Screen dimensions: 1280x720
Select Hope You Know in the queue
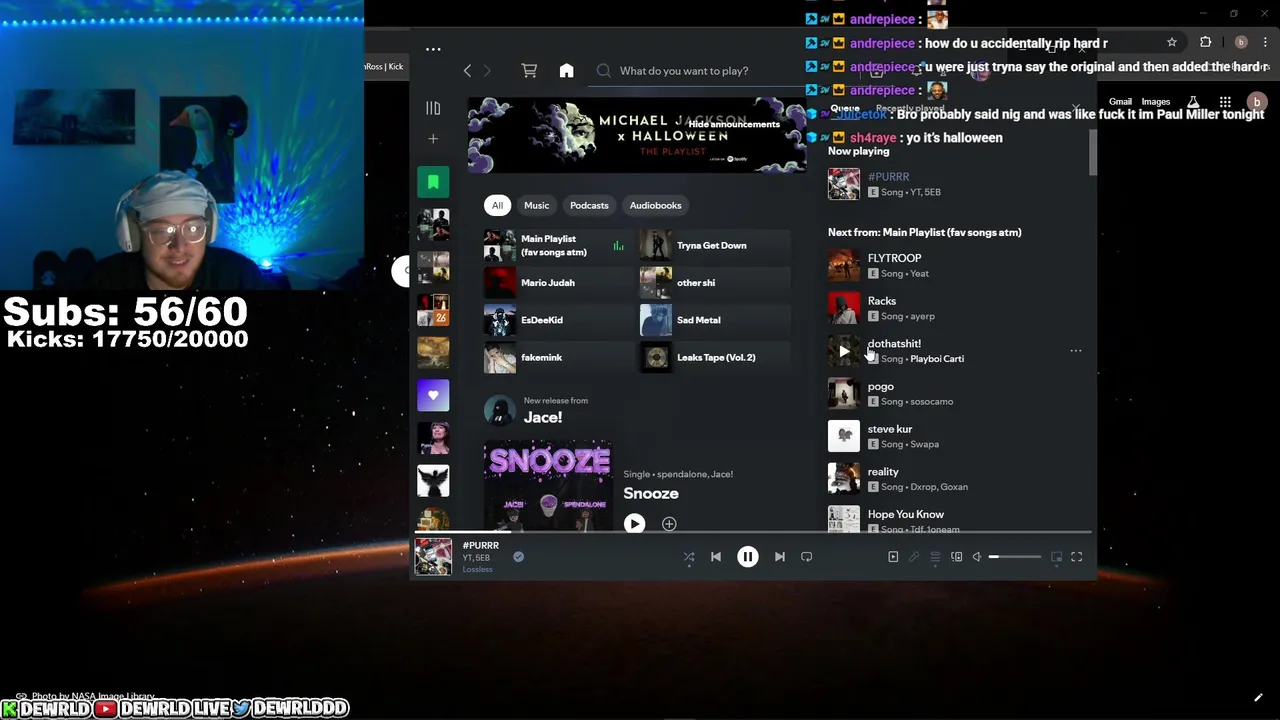tap(950, 519)
